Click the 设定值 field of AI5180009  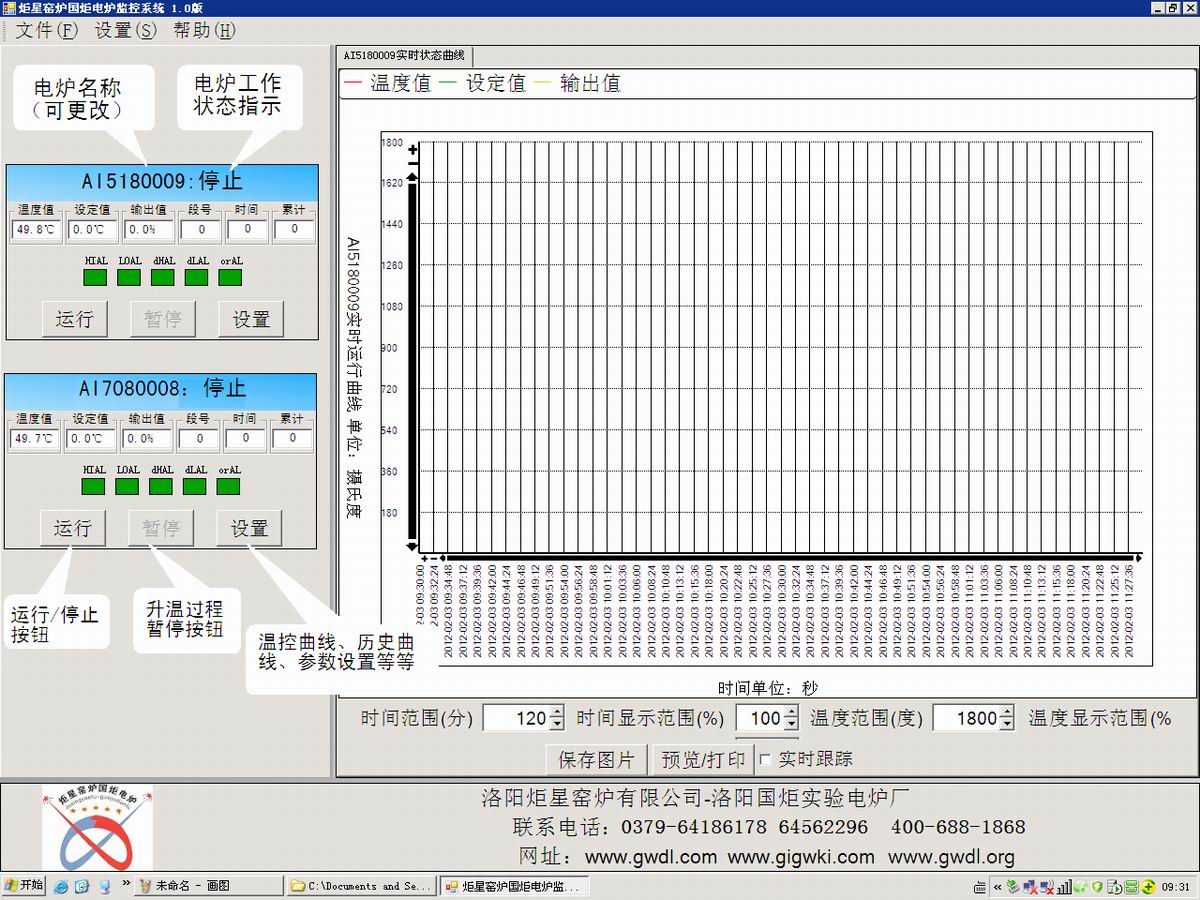click(91, 230)
